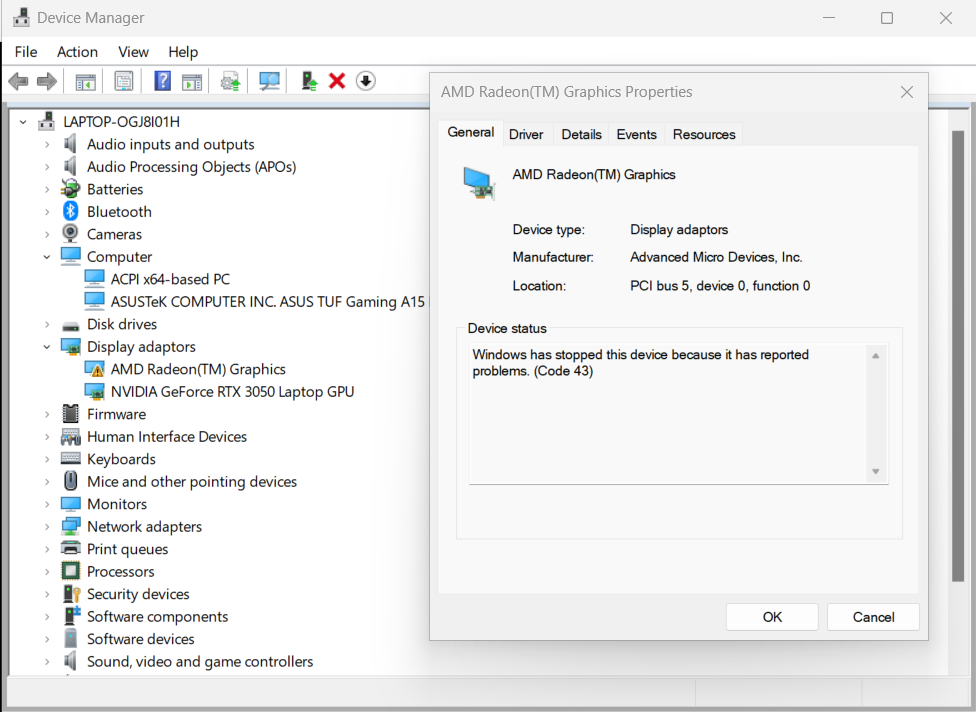The image size is (976, 712).
Task: Collapse the Computer category
Action: (47, 256)
